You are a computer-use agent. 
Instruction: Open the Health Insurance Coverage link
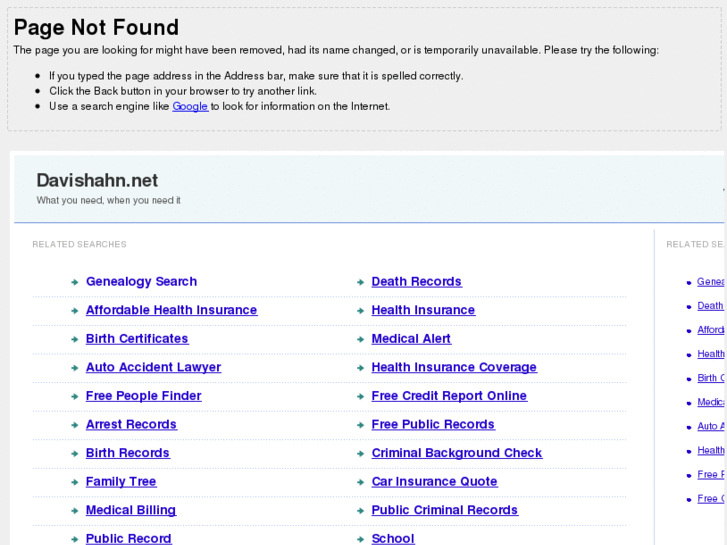point(453,367)
